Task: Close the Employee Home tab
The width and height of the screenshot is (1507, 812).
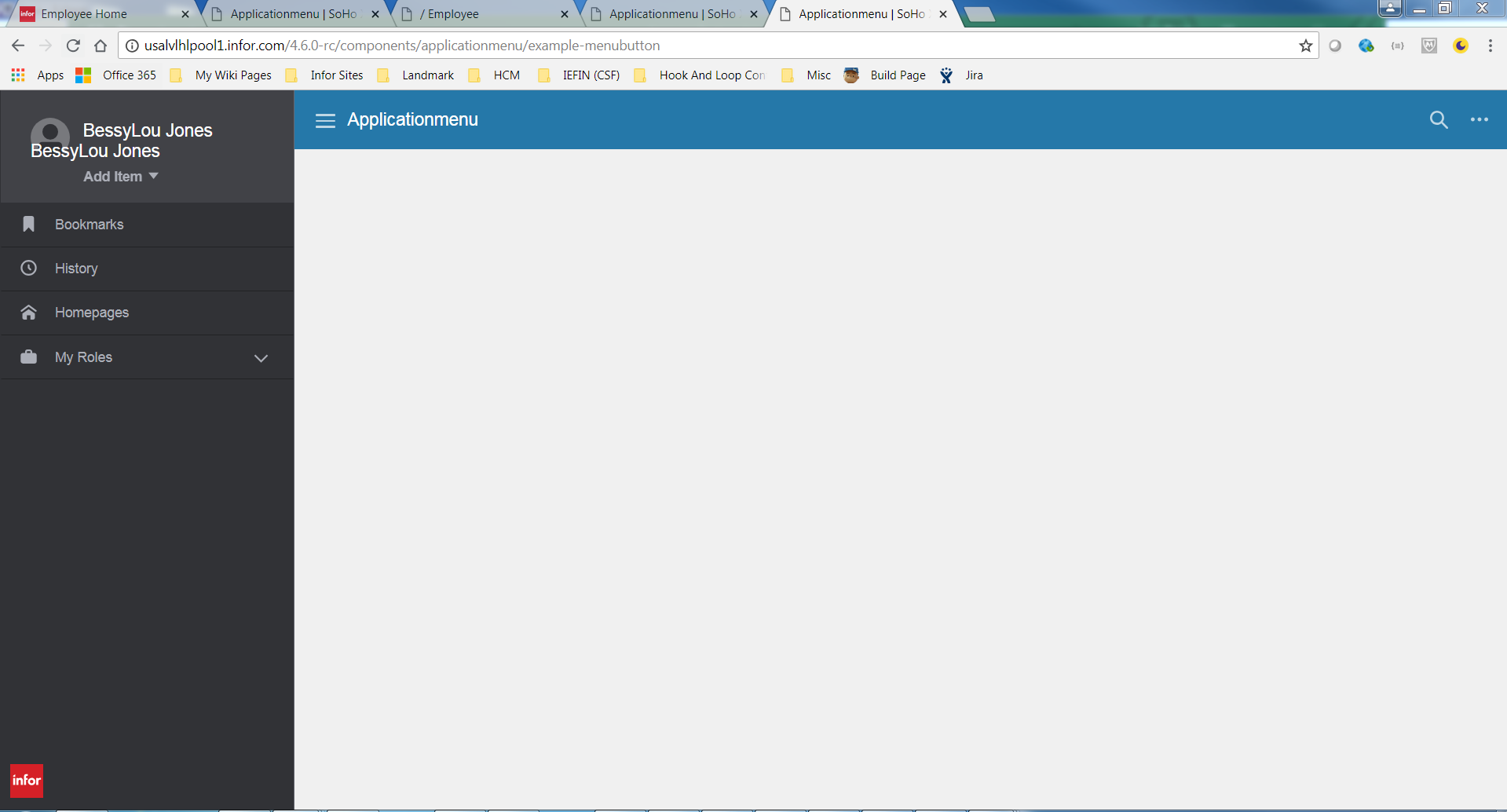Action: click(185, 14)
